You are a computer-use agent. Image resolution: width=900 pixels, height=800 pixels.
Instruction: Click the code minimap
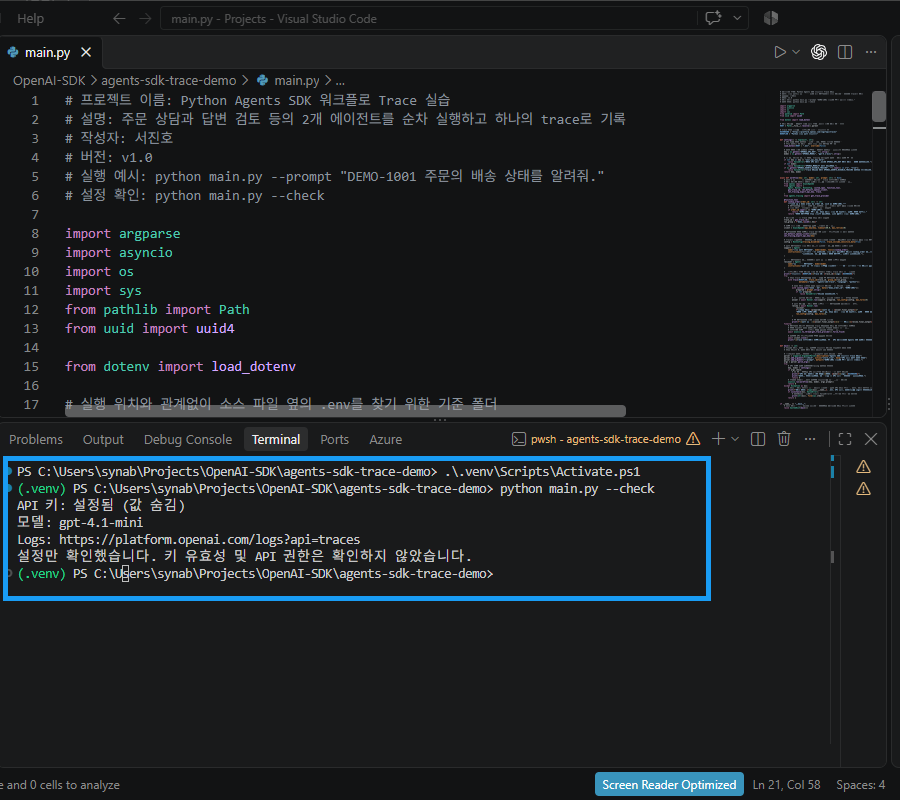tap(825, 248)
